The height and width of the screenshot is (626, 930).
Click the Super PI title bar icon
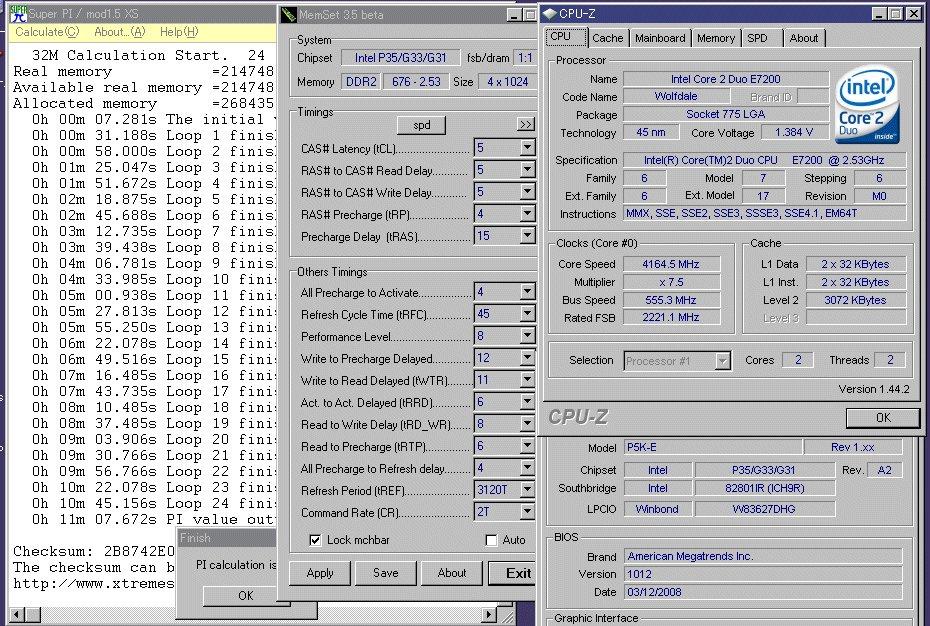[18, 13]
